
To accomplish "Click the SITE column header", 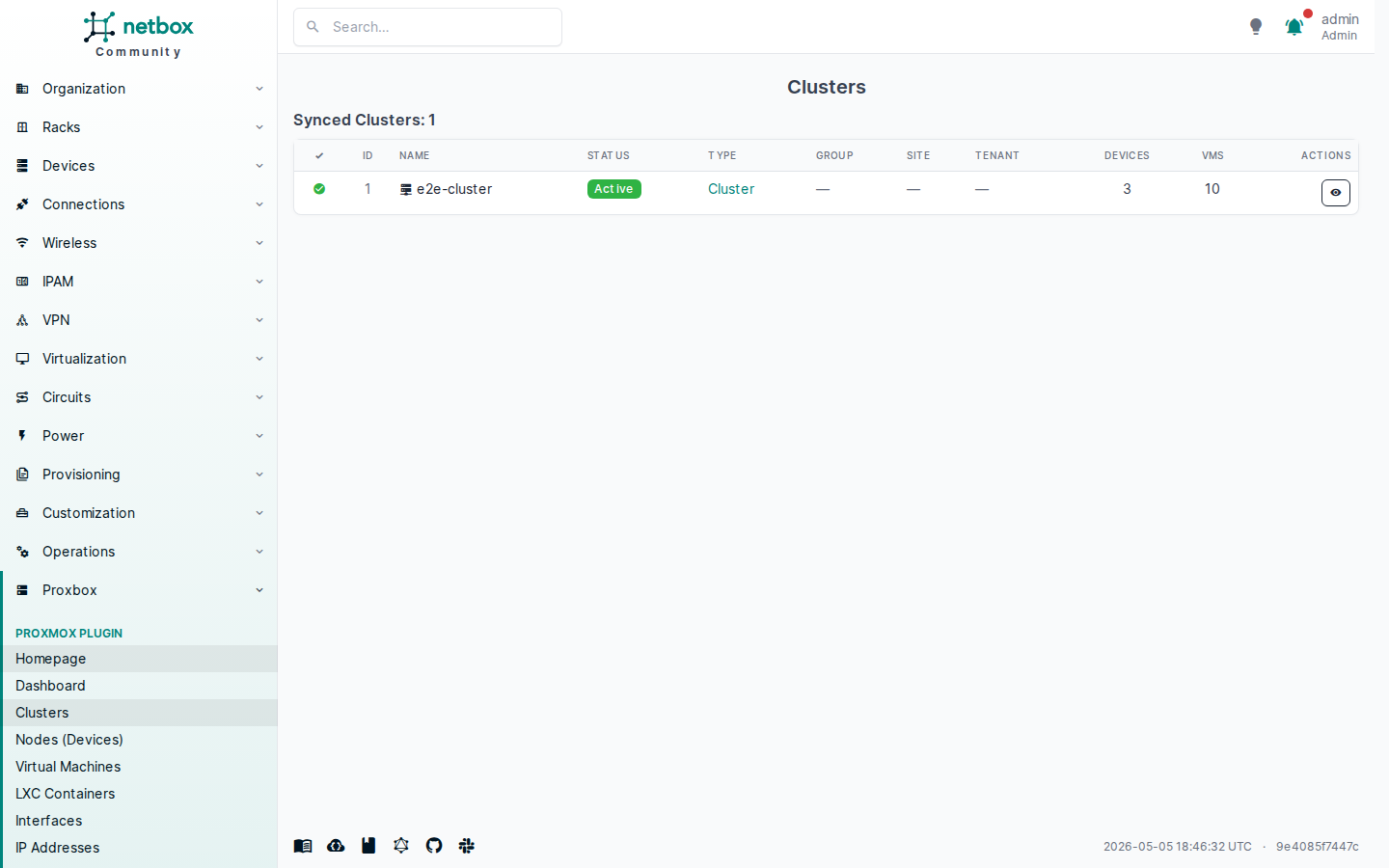I will click(918, 155).
